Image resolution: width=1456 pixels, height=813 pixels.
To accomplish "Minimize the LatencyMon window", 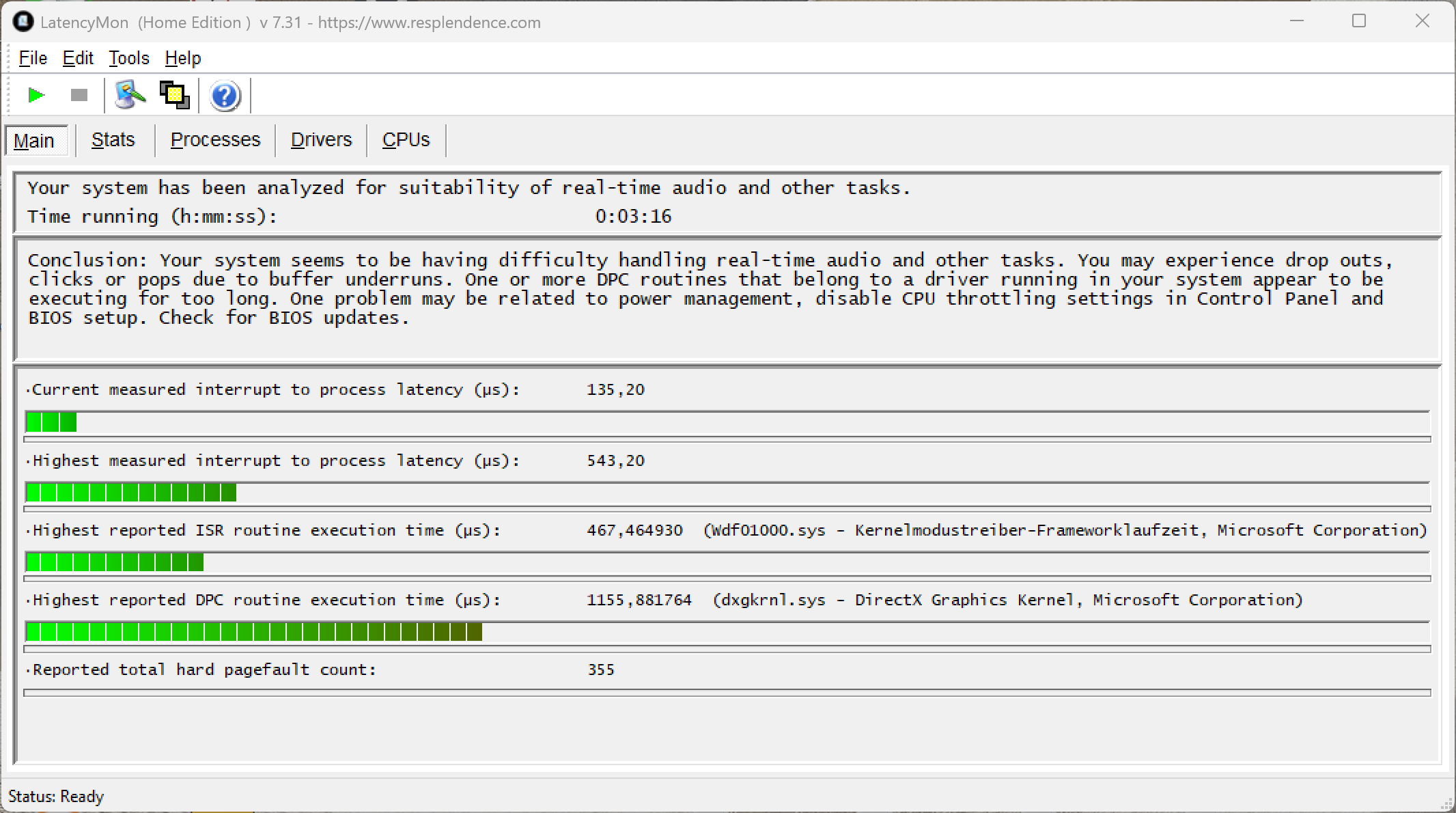I will [x=1297, y=21].
